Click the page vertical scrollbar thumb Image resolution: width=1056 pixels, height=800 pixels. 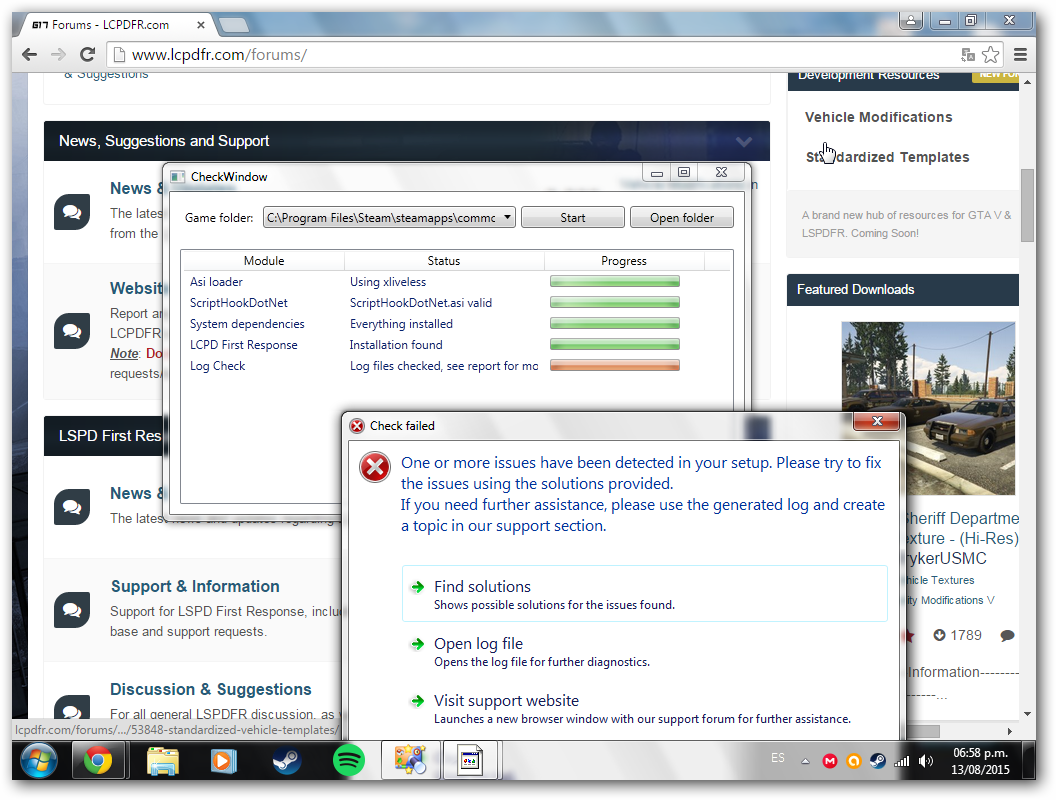coord(1027,205)
